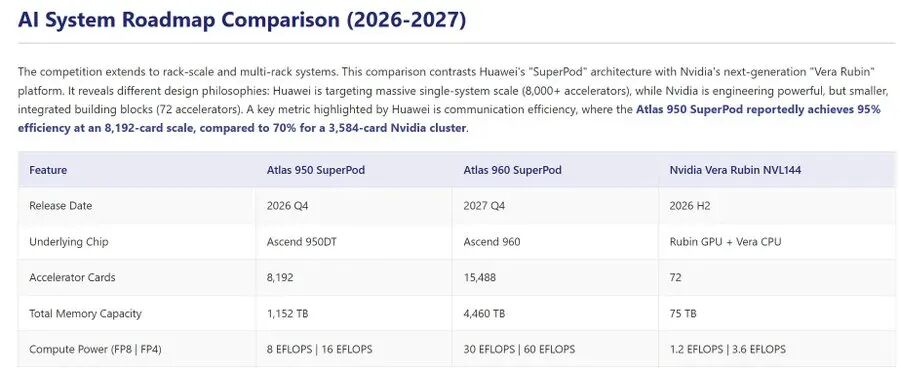Click the 1,152 TB memory cell
This screenshot has height=375, width=900.
(288, 314)
